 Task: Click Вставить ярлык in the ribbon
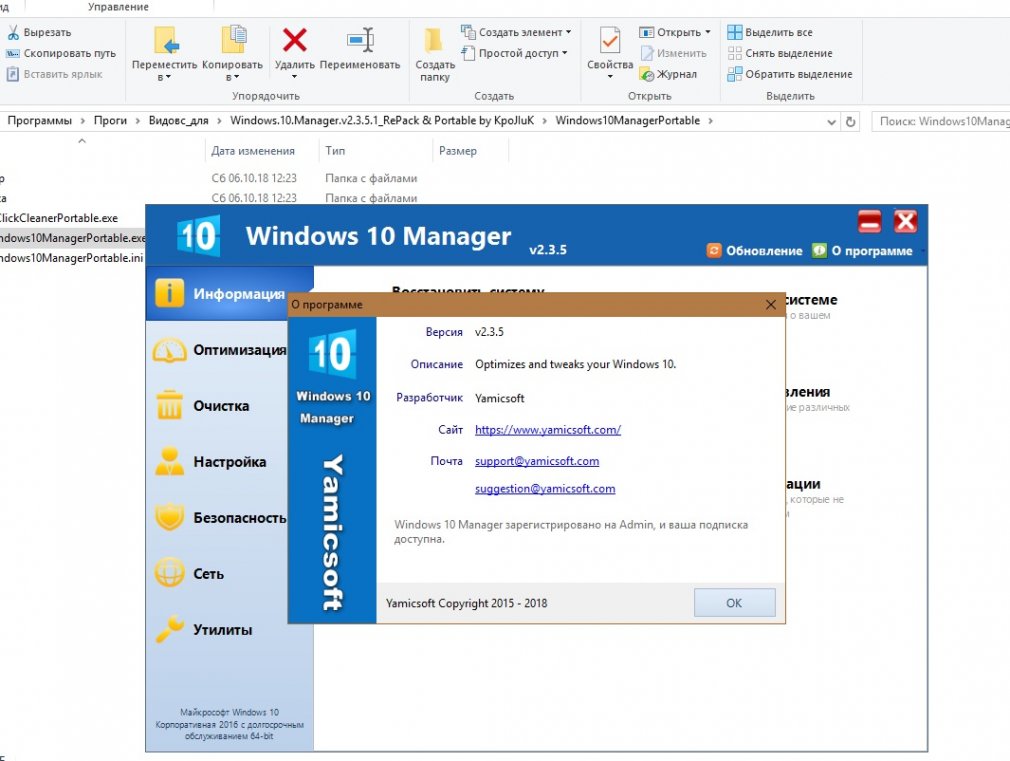coord(55,74)
